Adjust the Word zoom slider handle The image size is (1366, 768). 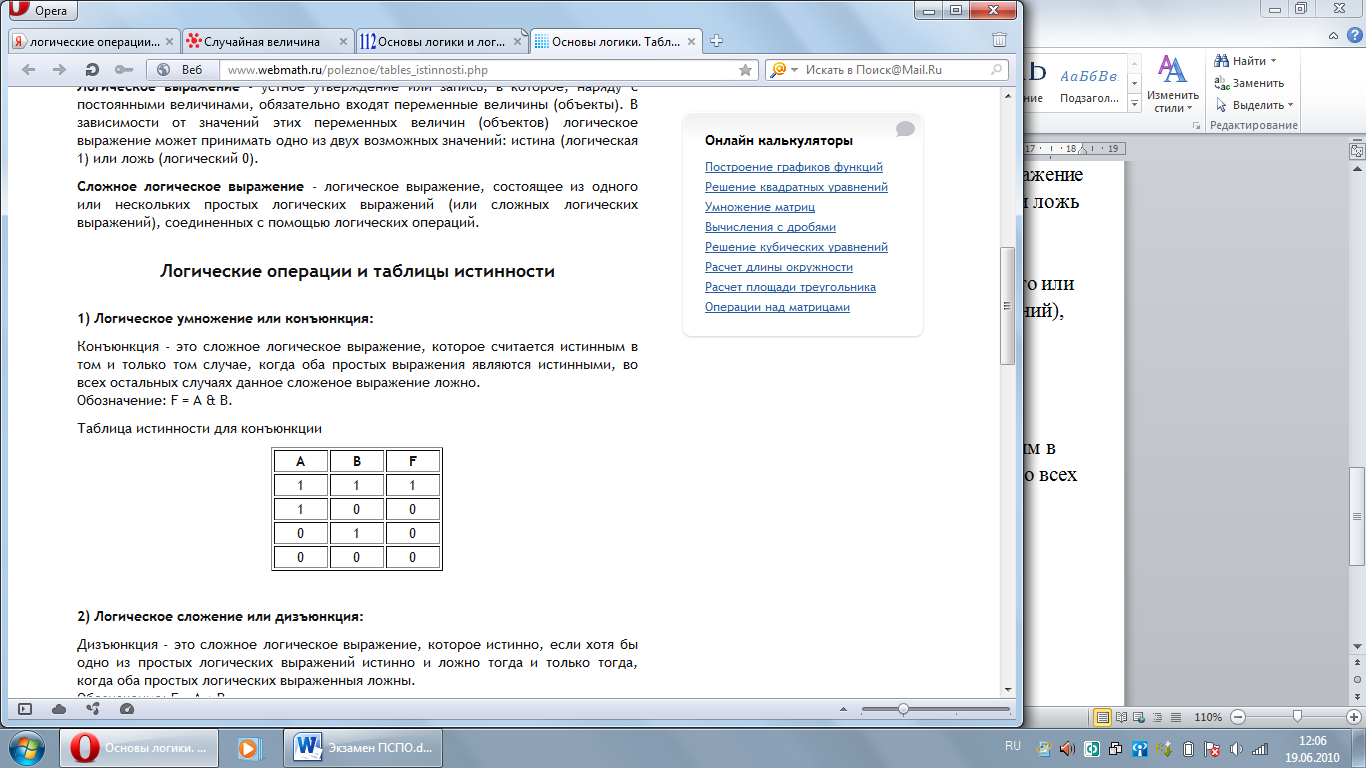point(1298,717)
